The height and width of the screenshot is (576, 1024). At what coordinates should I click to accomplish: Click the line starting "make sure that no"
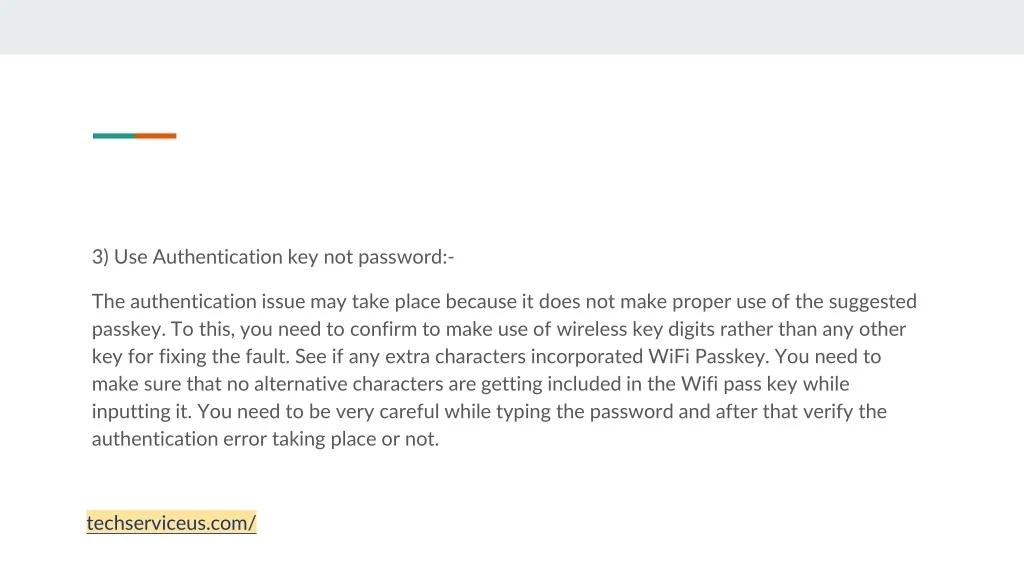click(470, 384)
